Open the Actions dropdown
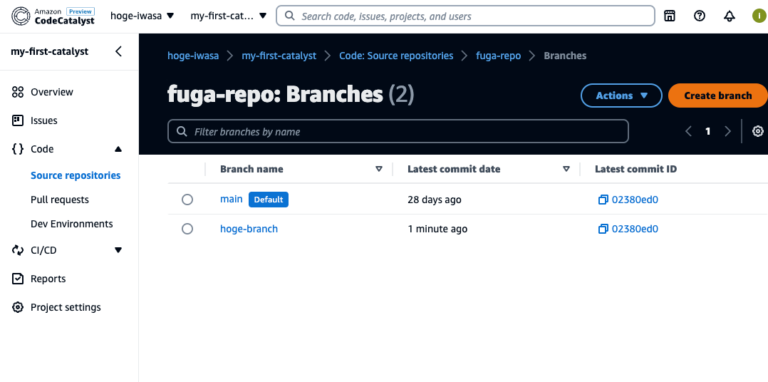The width and height of the screenshot is (768, 382). [x=621, y=96]
